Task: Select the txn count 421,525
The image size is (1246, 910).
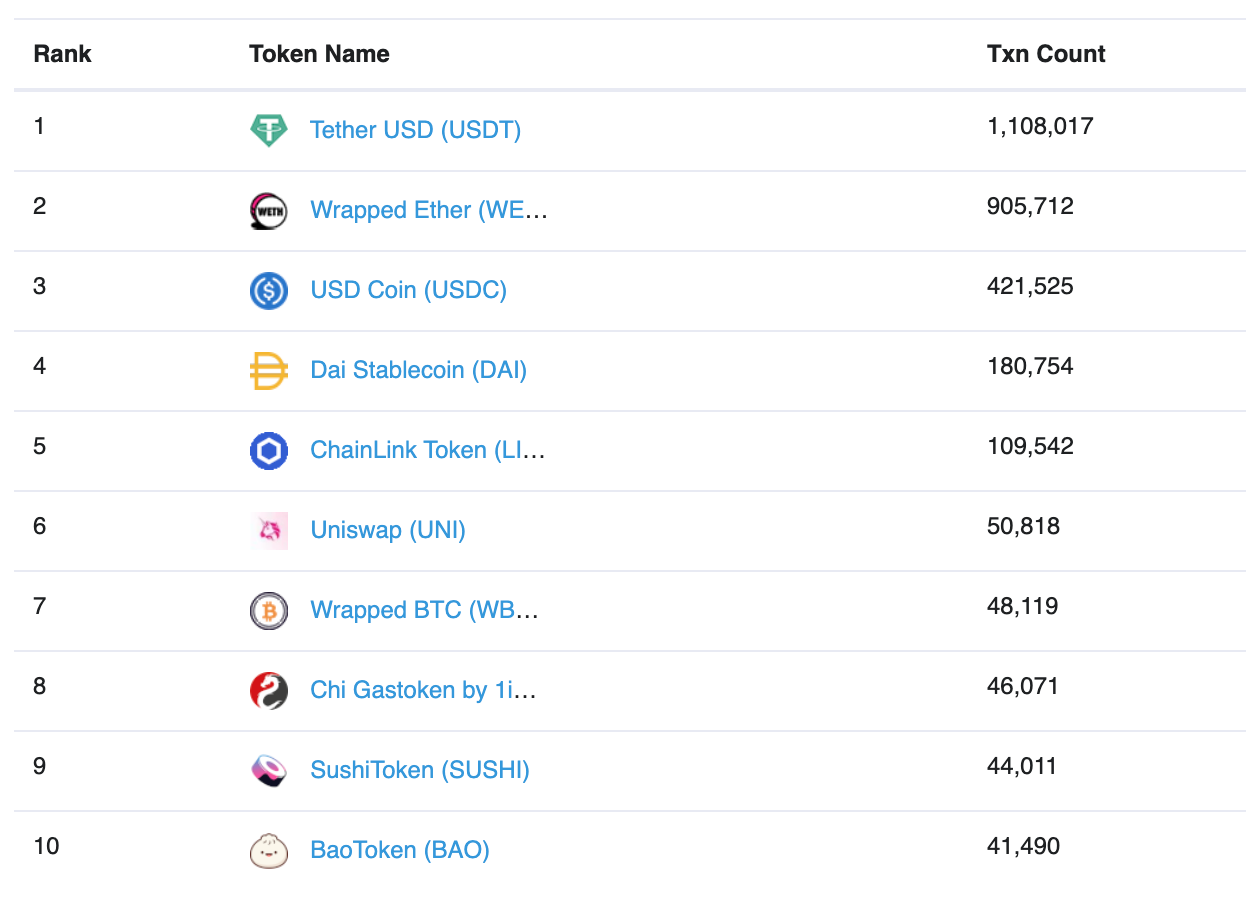Action: coord(1030,287)
